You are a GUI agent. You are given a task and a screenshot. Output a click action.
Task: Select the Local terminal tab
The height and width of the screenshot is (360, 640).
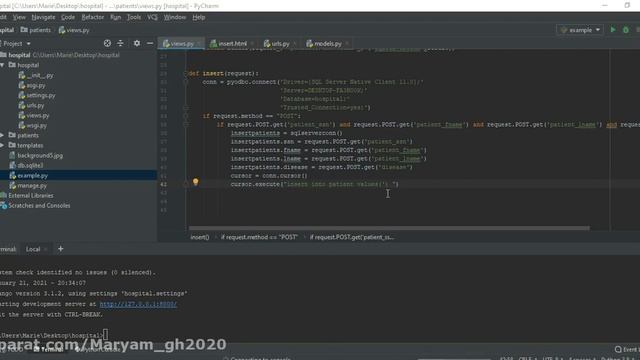tap(33, 249)
